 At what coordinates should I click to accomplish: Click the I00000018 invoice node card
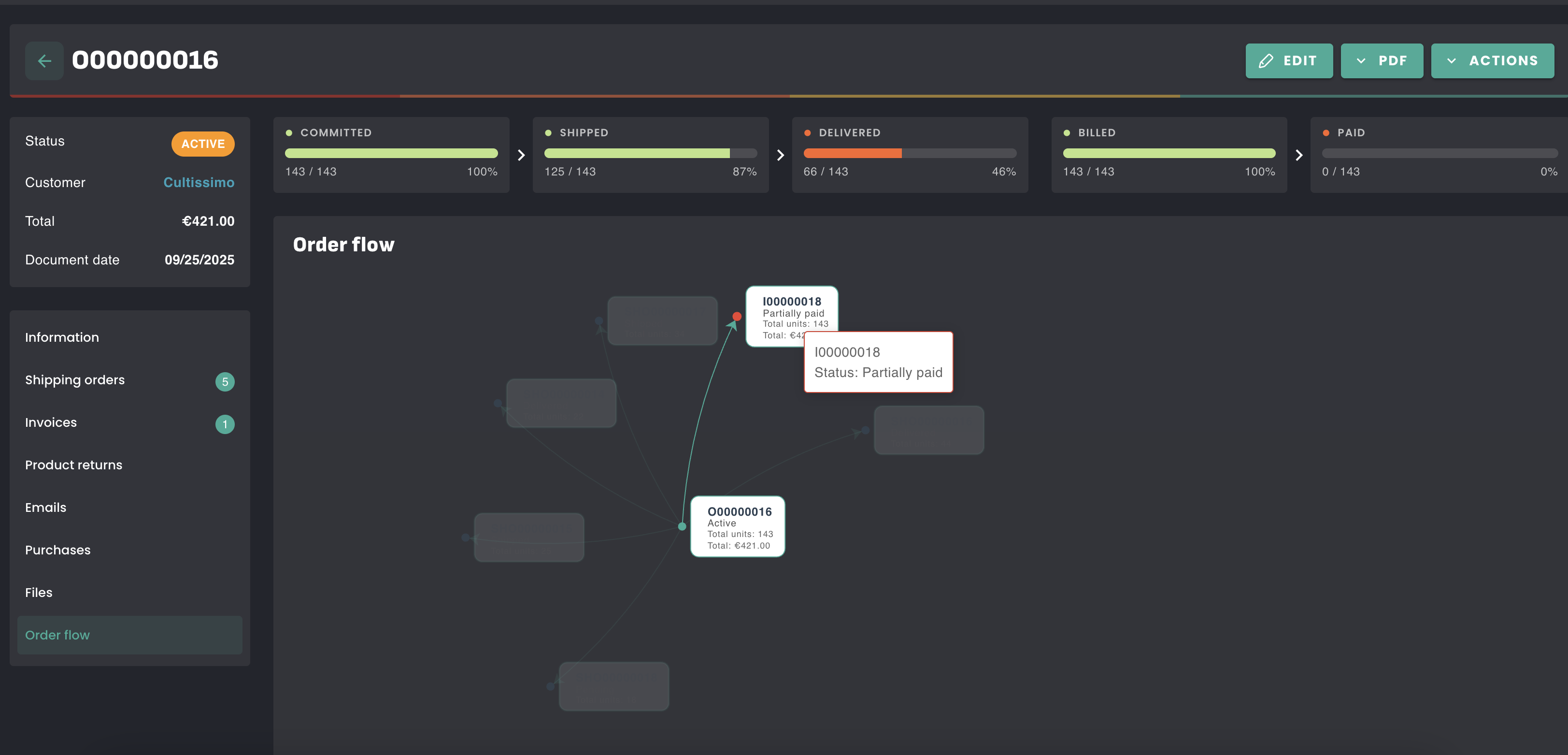791,307
